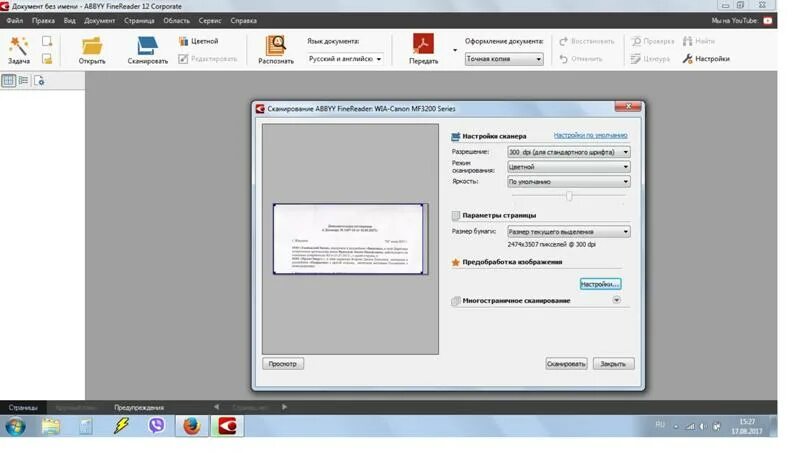Open the Справка menu
Image resolution: width=800 pixels, height=464 pixels.
click(243, 21)
